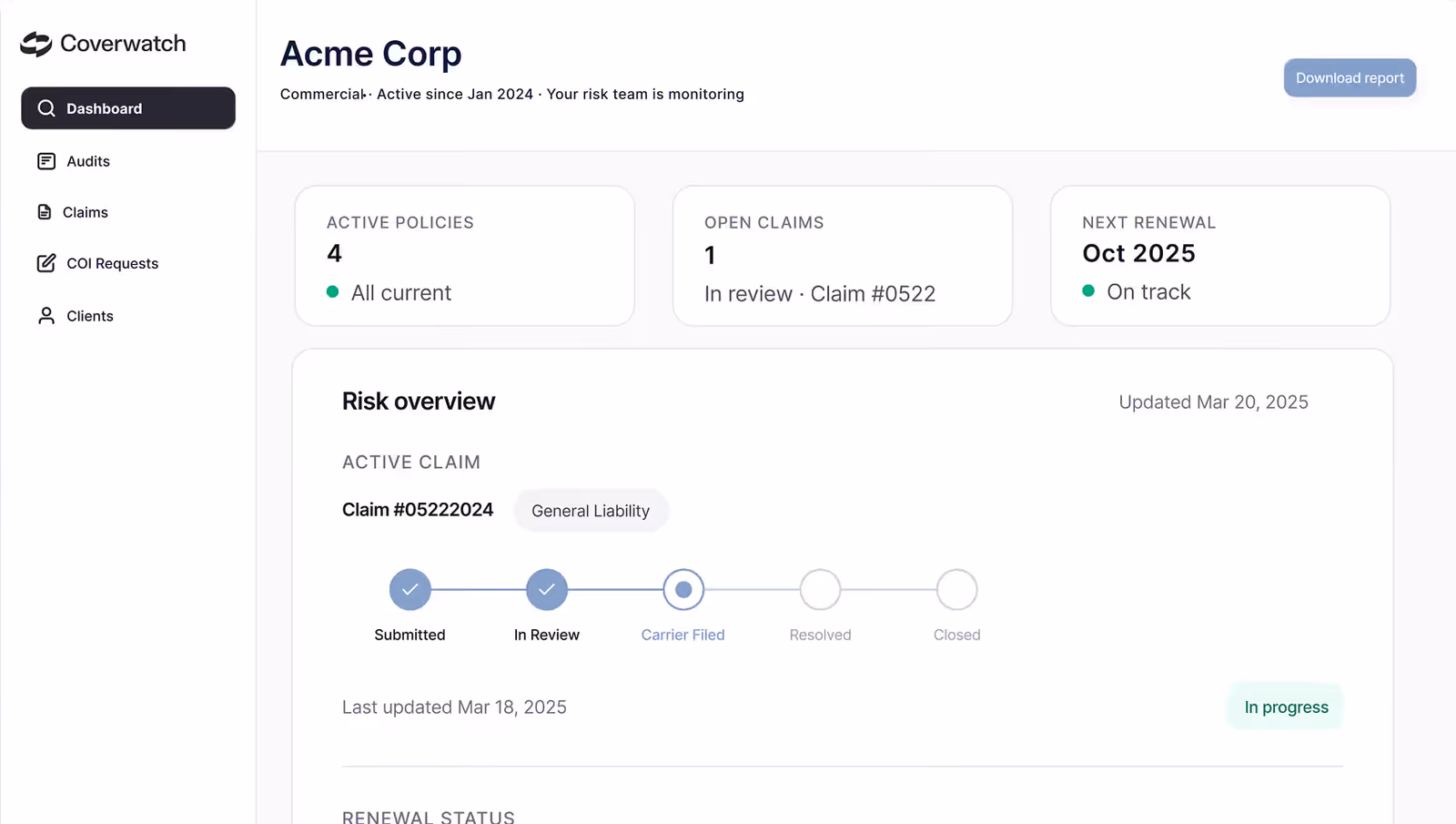The height and width of the screenshot is (824, 1456).
Task: Click the 'On track' status text
Action: 1148,292
